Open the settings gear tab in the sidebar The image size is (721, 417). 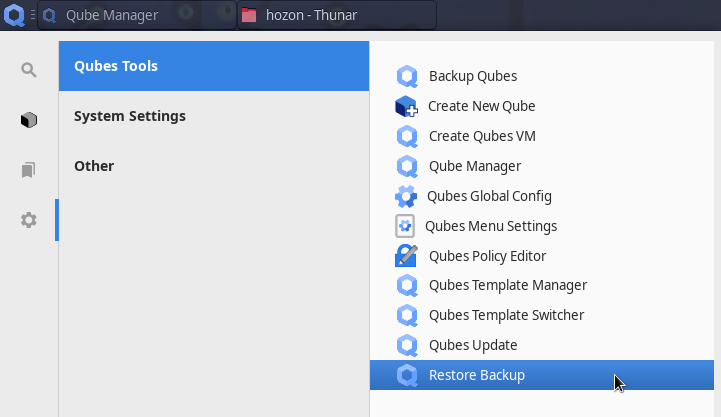[x=29, y=220]
